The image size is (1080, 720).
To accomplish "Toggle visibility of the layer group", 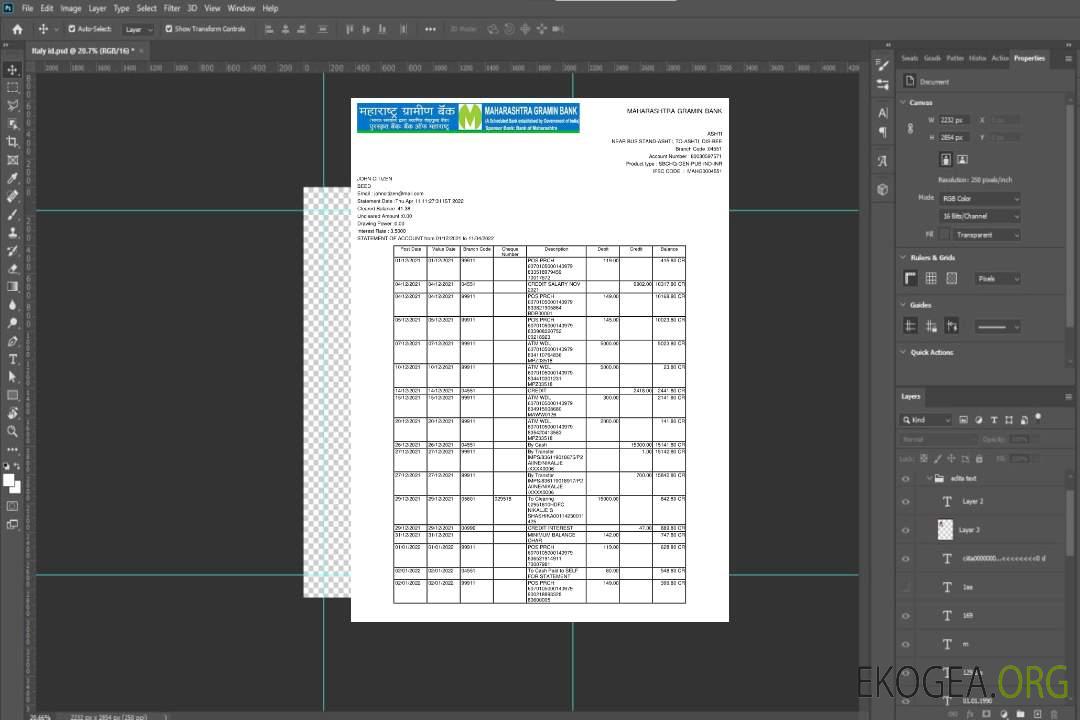I will coord(906,478).
